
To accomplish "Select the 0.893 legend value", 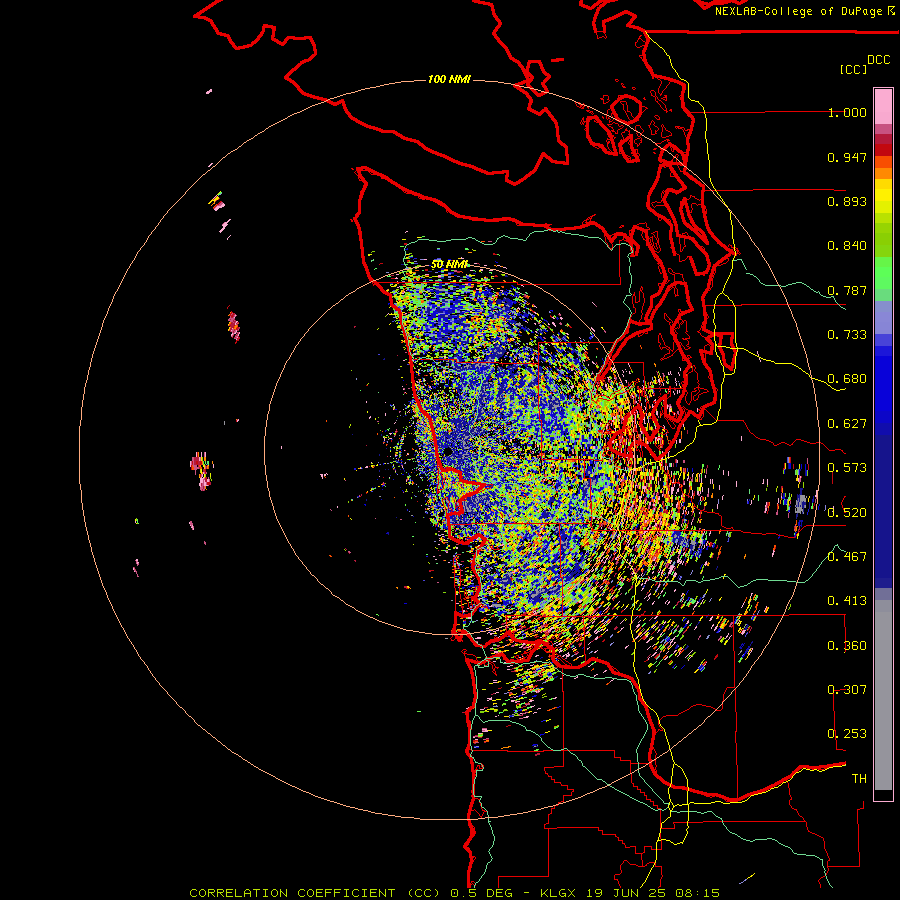I will click(847, 201).
